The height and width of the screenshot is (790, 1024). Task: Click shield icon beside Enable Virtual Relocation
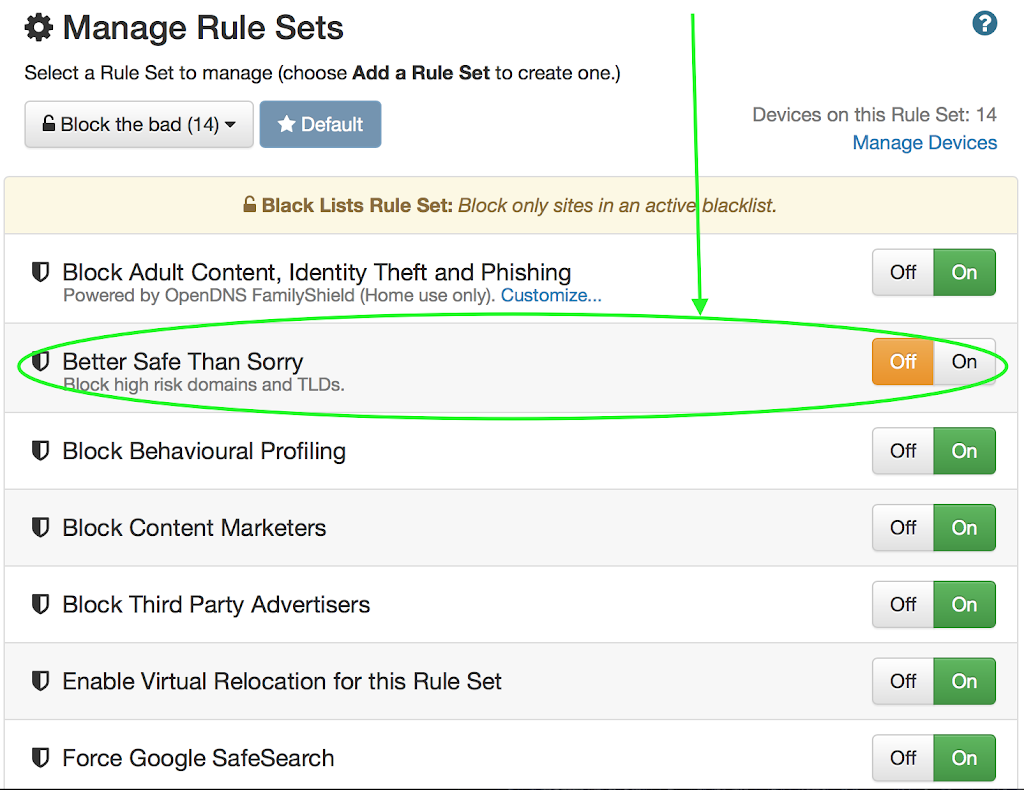[41, 681]
